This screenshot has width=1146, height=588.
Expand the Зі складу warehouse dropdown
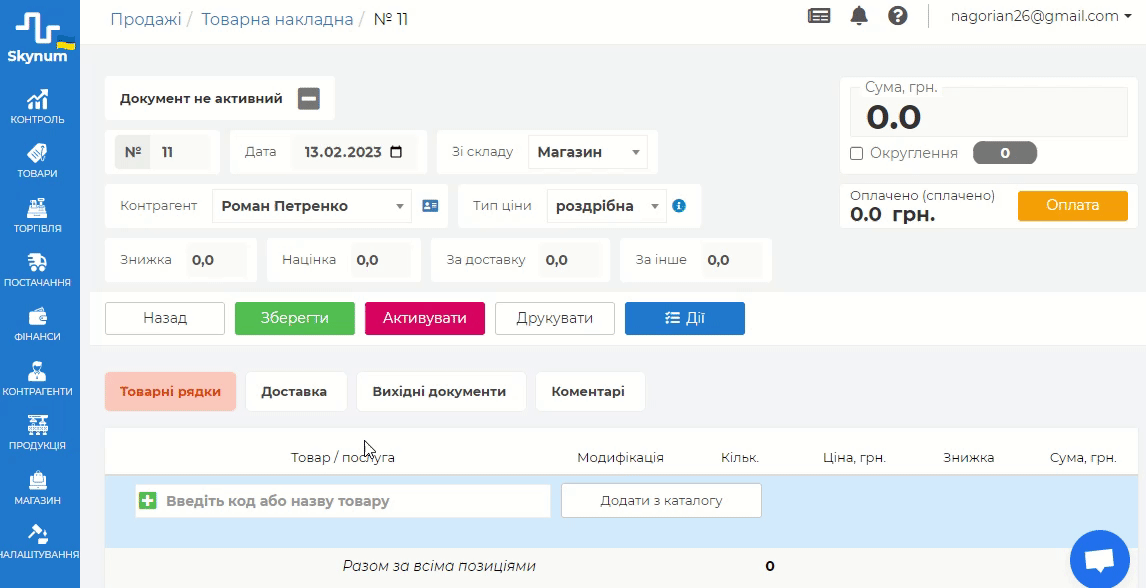tap(635, 153)
